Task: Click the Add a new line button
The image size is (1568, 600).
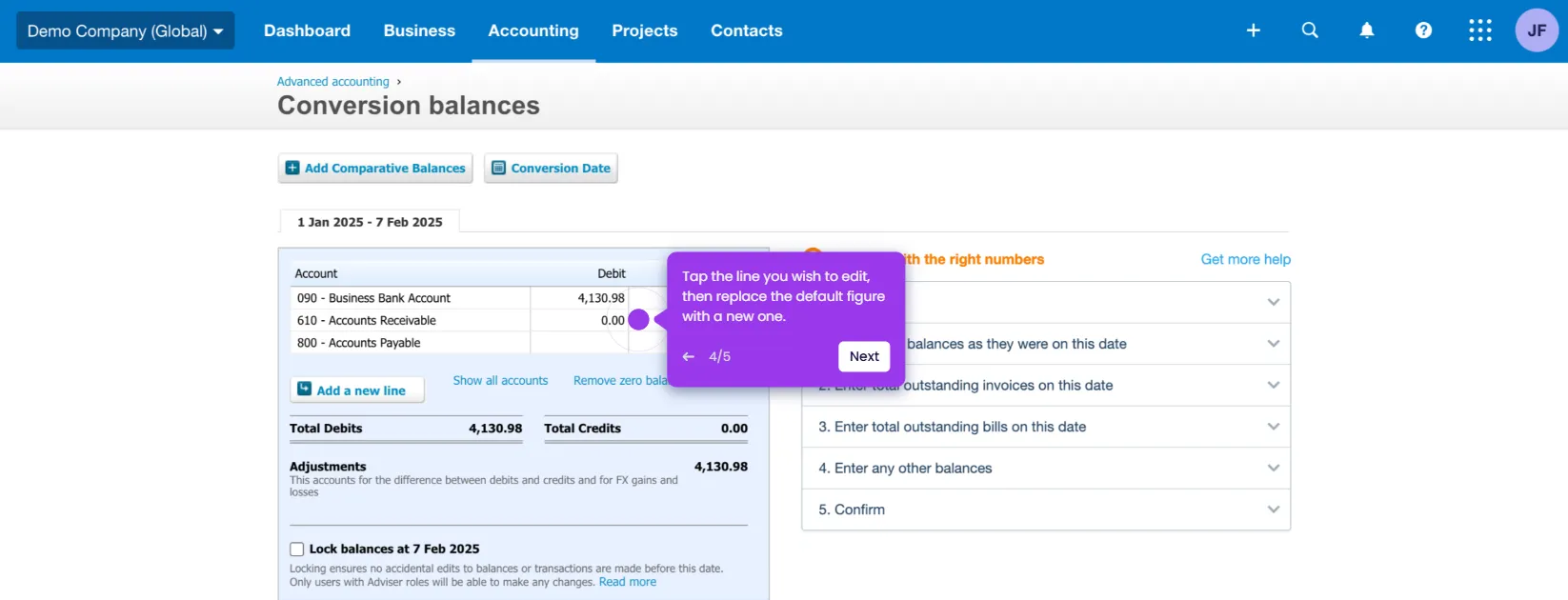Action: tap(357, 390)
